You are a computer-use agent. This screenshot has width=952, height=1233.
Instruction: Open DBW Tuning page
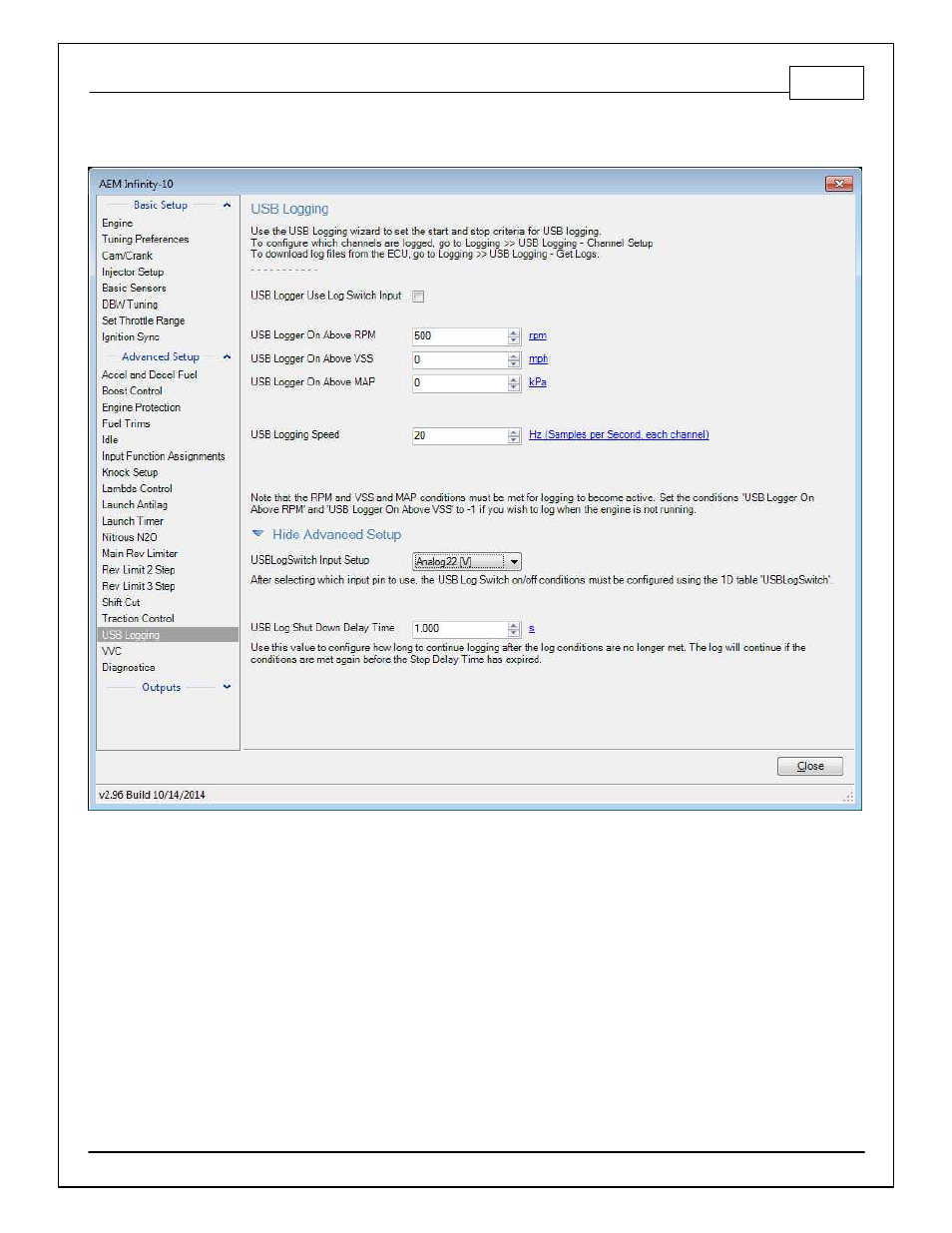pyautogui.click(x=130, y=305)
